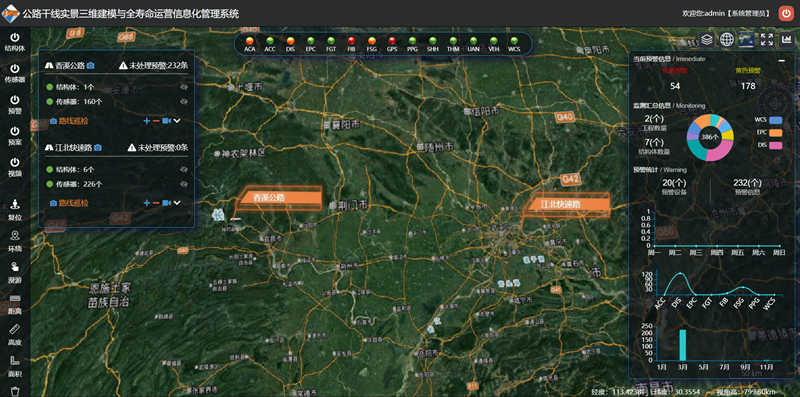800x397 pixels.
Task: Expand the 江北快速路 路线巡检 chevron
Action: tap(177, 203)
